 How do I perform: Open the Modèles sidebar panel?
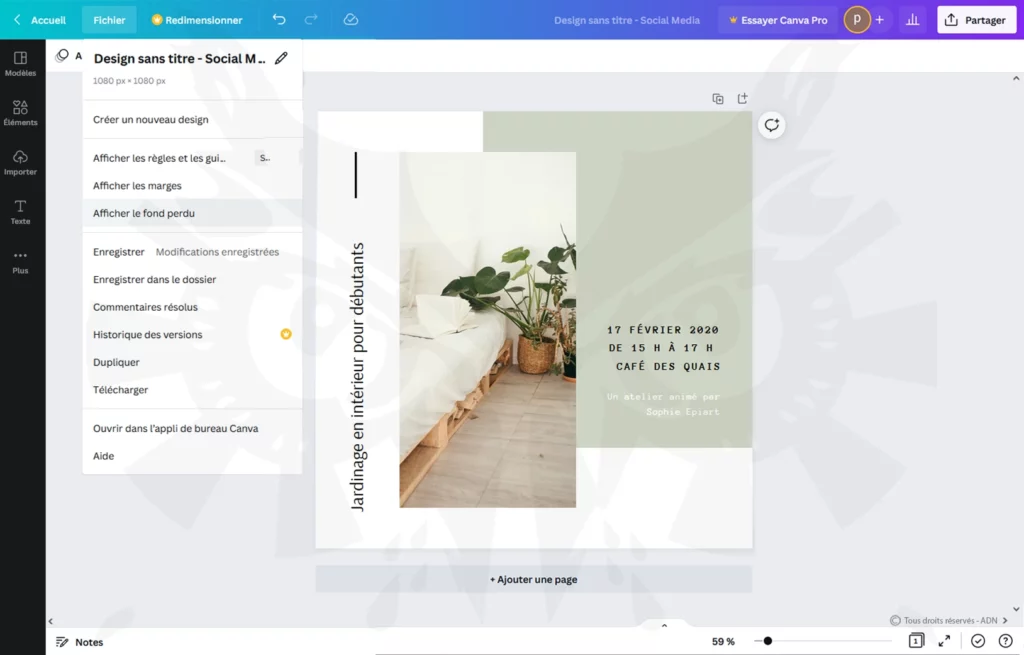(20, 64)
